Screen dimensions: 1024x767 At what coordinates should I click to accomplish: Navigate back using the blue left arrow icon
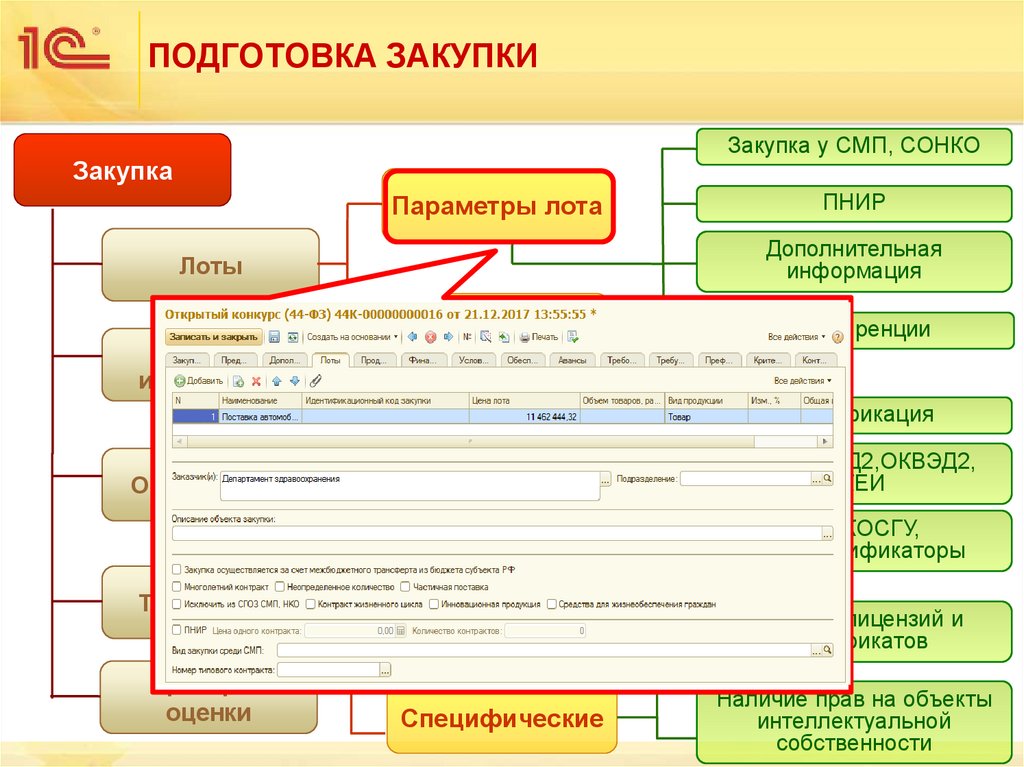[411, 336]
